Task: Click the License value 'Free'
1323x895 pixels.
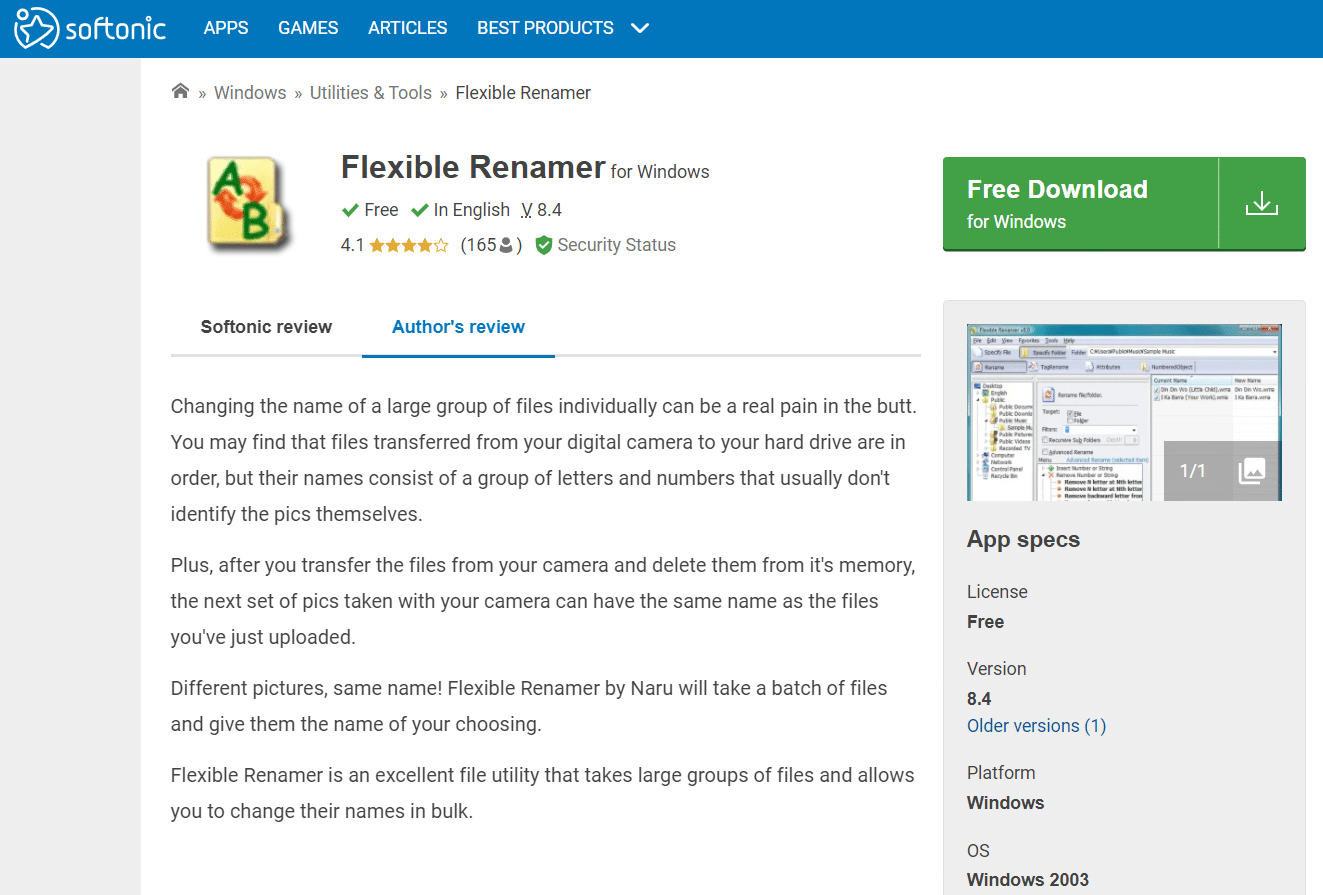Action: [x=985, y=622]
